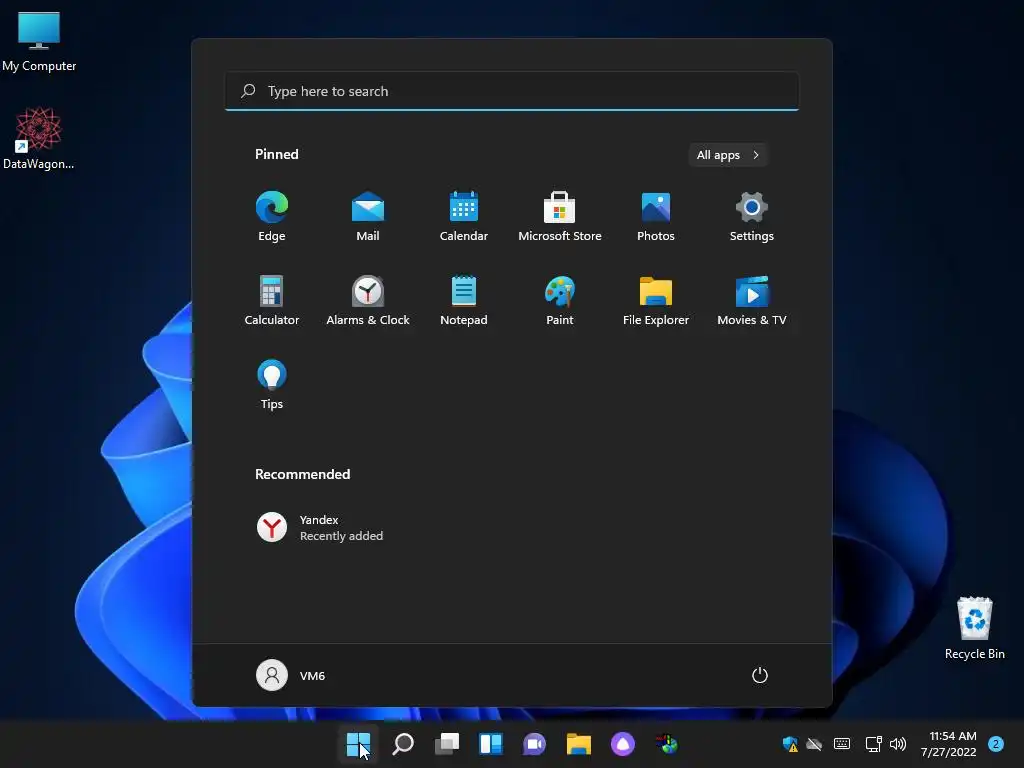Open the Widgets panel from taskbar

[491, 744]
